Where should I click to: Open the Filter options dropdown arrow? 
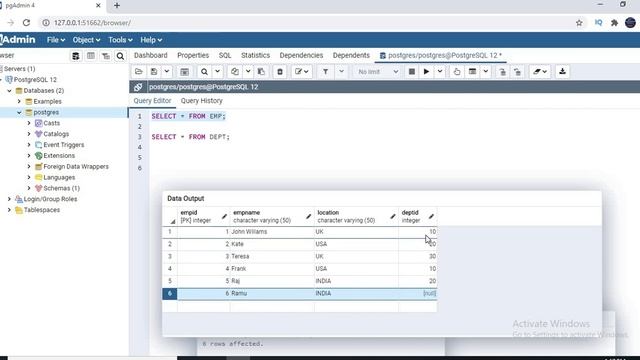[341, 72]
